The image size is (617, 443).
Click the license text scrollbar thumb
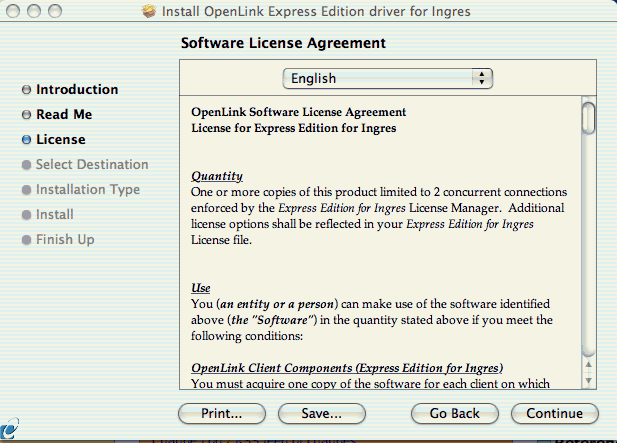(x=589, y=118)
